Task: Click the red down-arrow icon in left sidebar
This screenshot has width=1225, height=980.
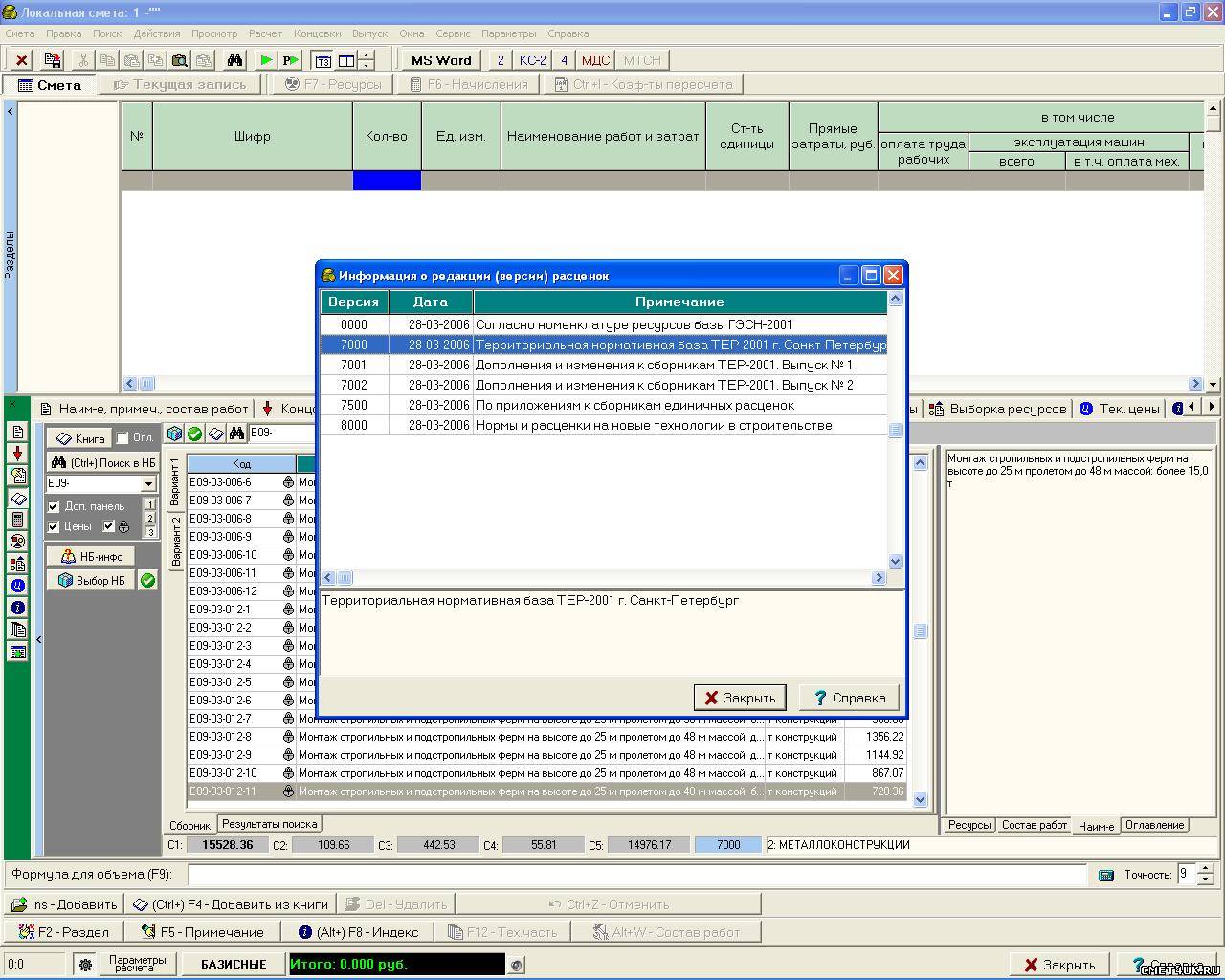Action: coord(17,454)
